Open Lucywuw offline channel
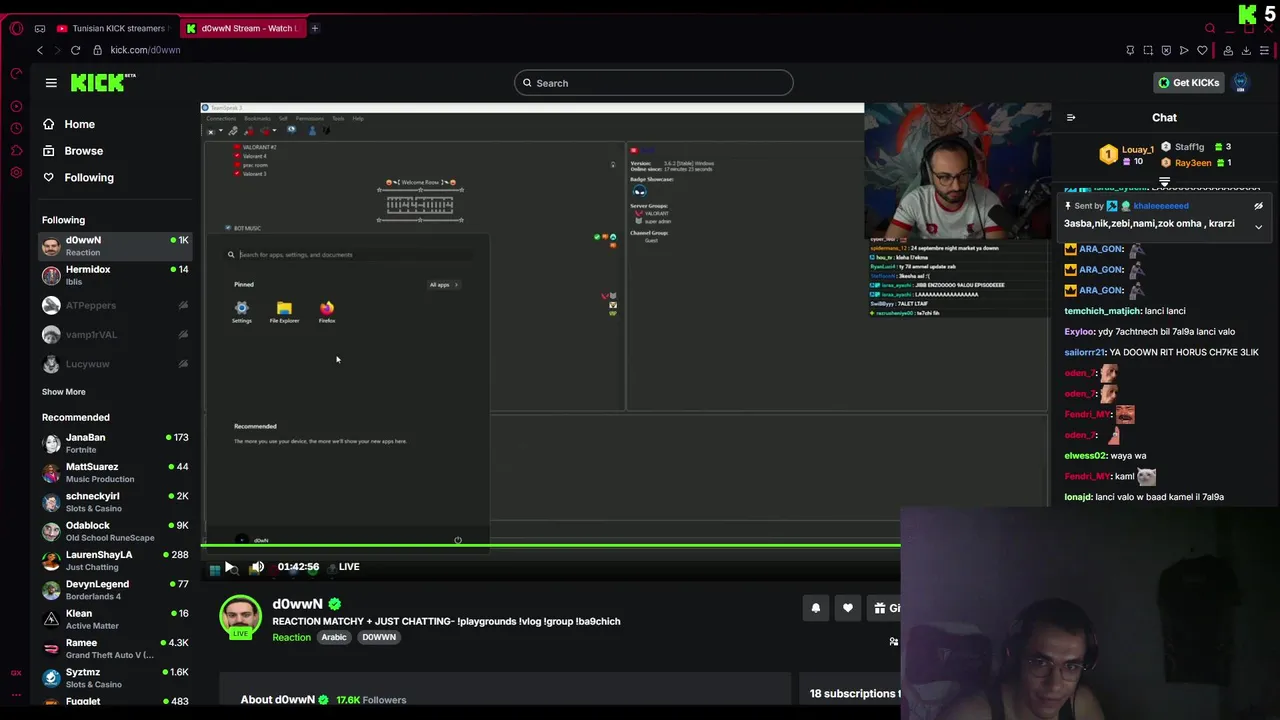The image size is (1280, 720). click(116, 364)
